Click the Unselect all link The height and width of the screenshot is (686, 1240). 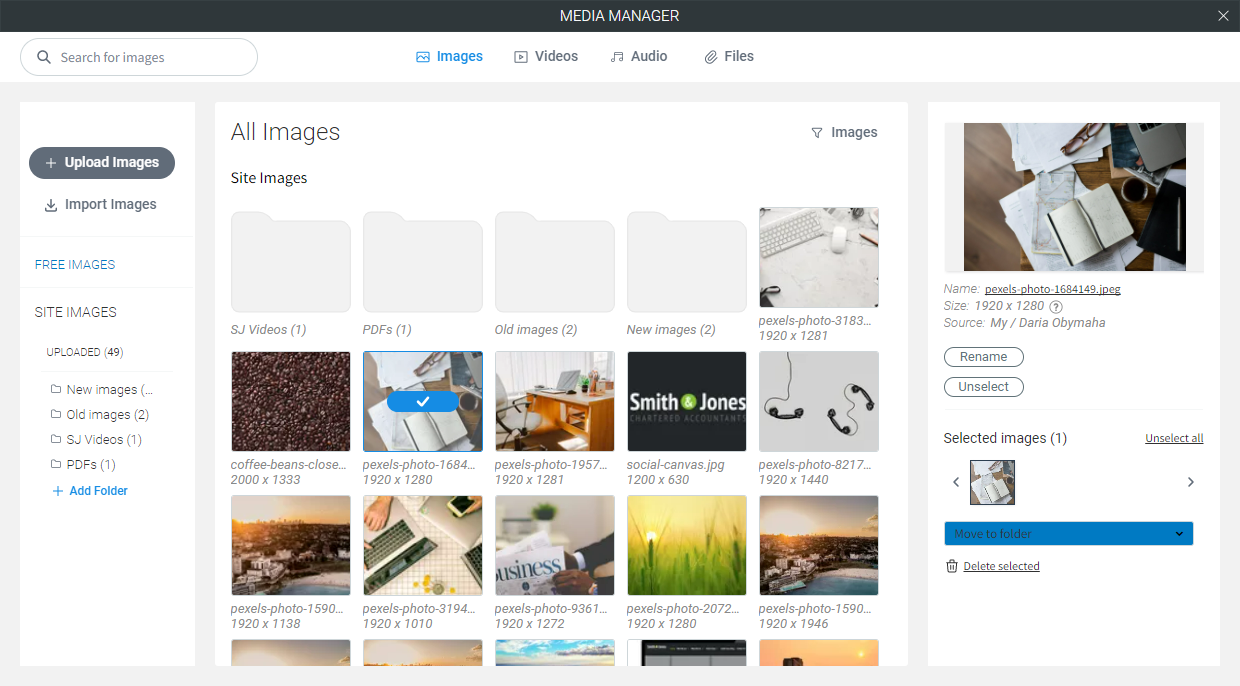tap(1174, 439)
